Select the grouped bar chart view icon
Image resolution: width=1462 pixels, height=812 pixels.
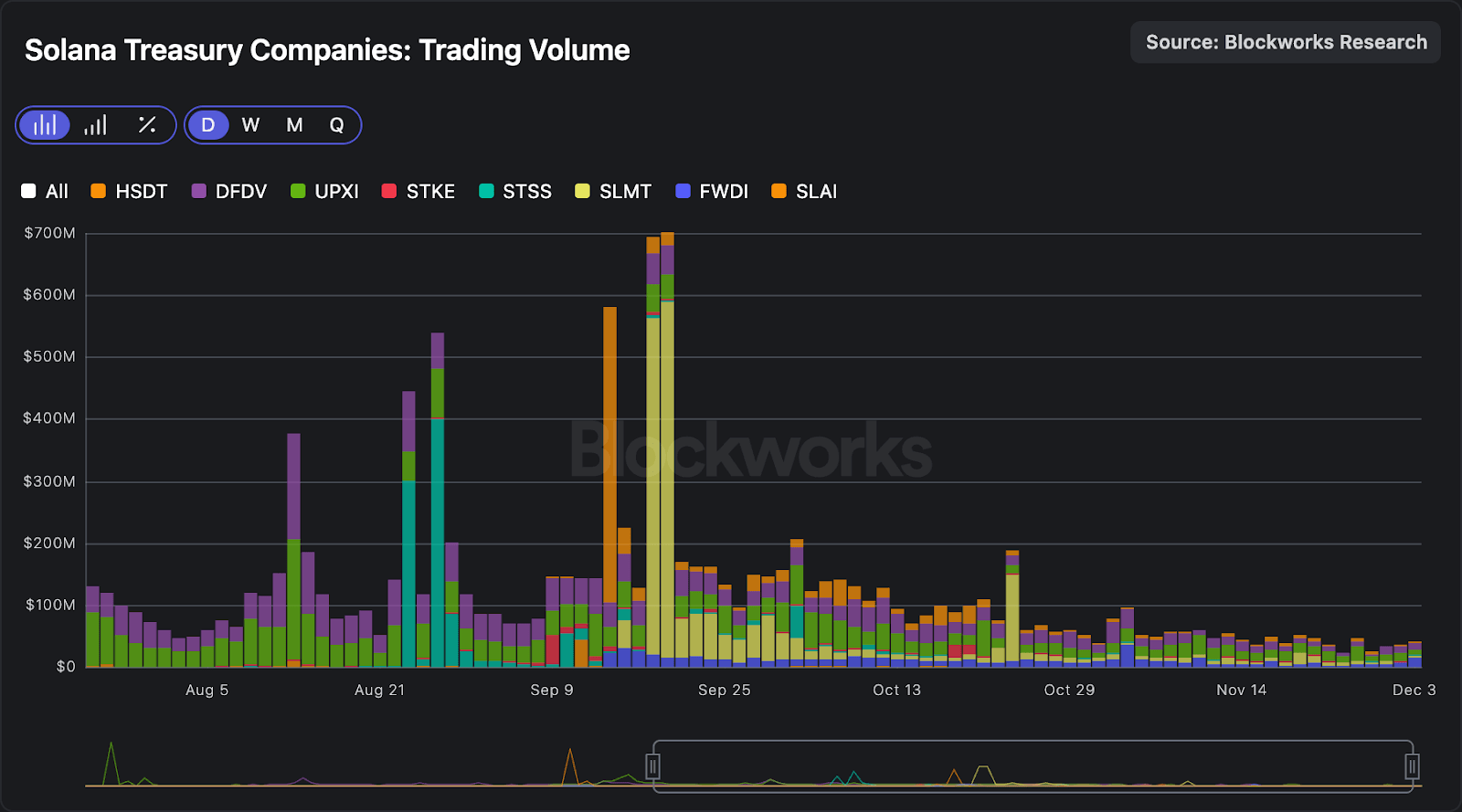[x=45, y=125]
